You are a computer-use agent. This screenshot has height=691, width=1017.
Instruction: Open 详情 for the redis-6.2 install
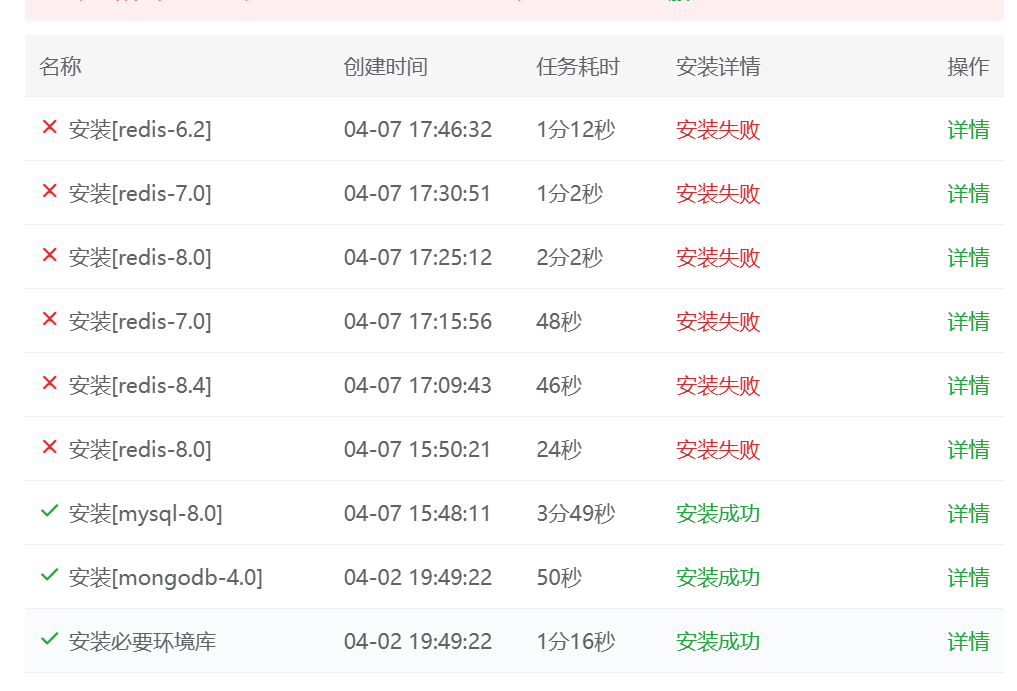[x=968, y=130]
